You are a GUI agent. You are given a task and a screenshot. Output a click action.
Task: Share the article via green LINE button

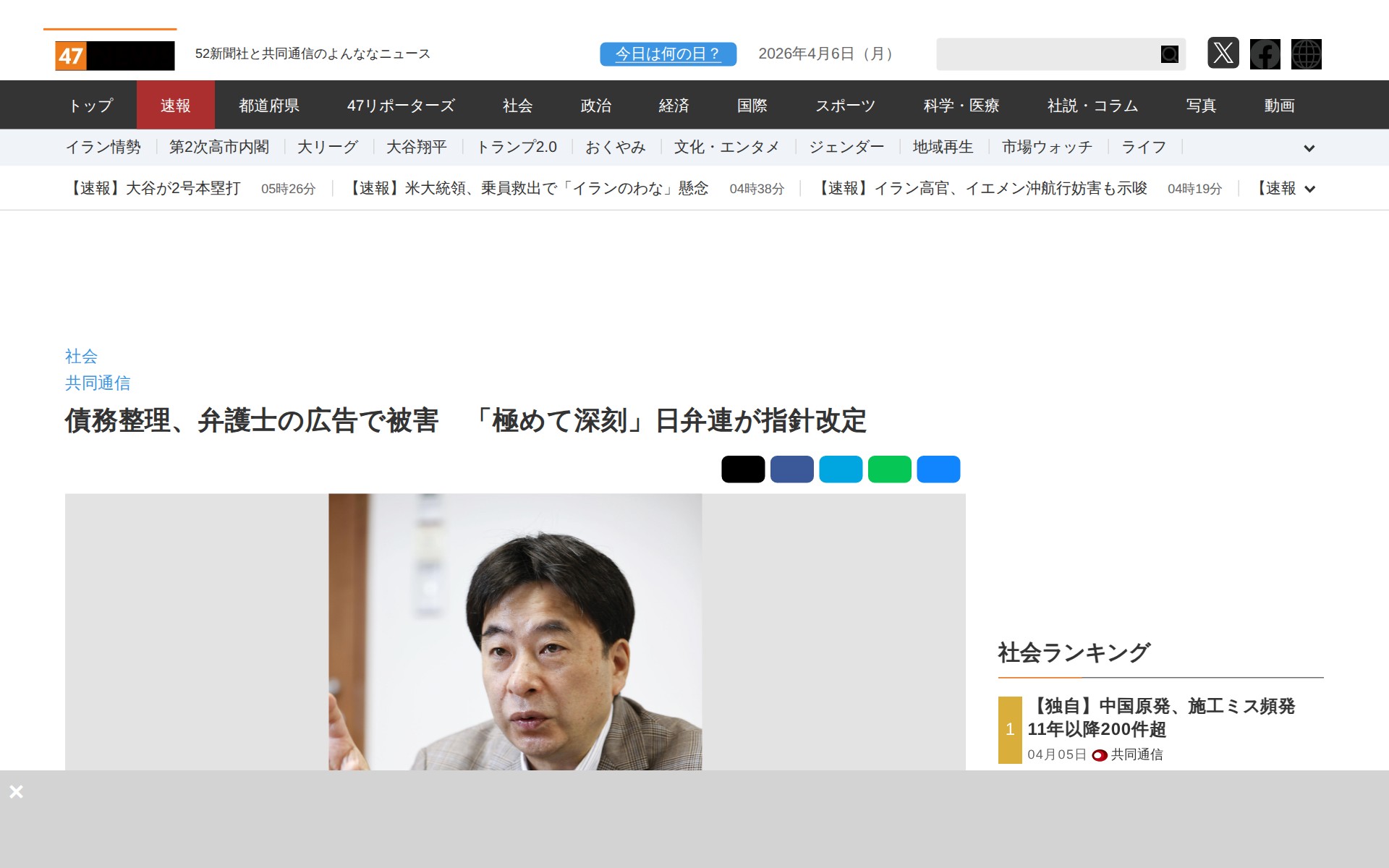(x=889, y=469)
